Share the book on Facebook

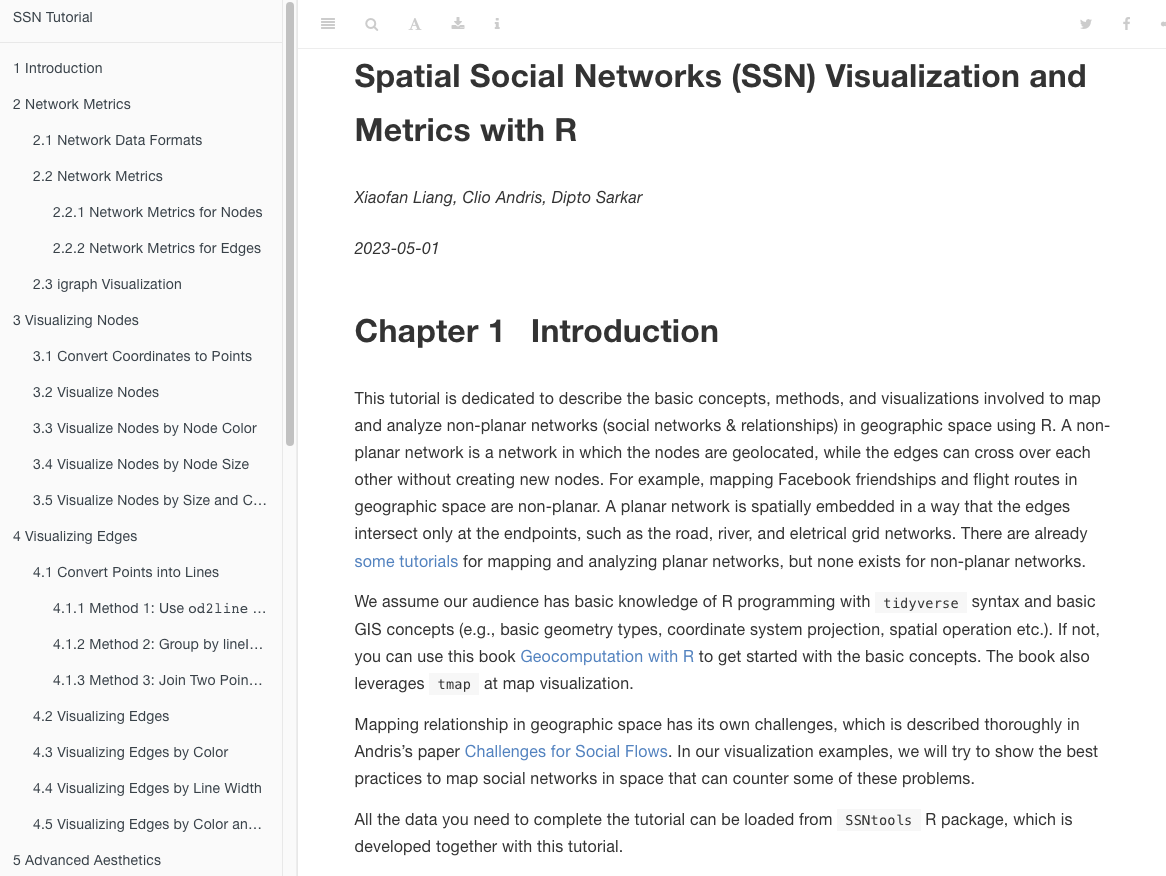(x=1126, y=23)
